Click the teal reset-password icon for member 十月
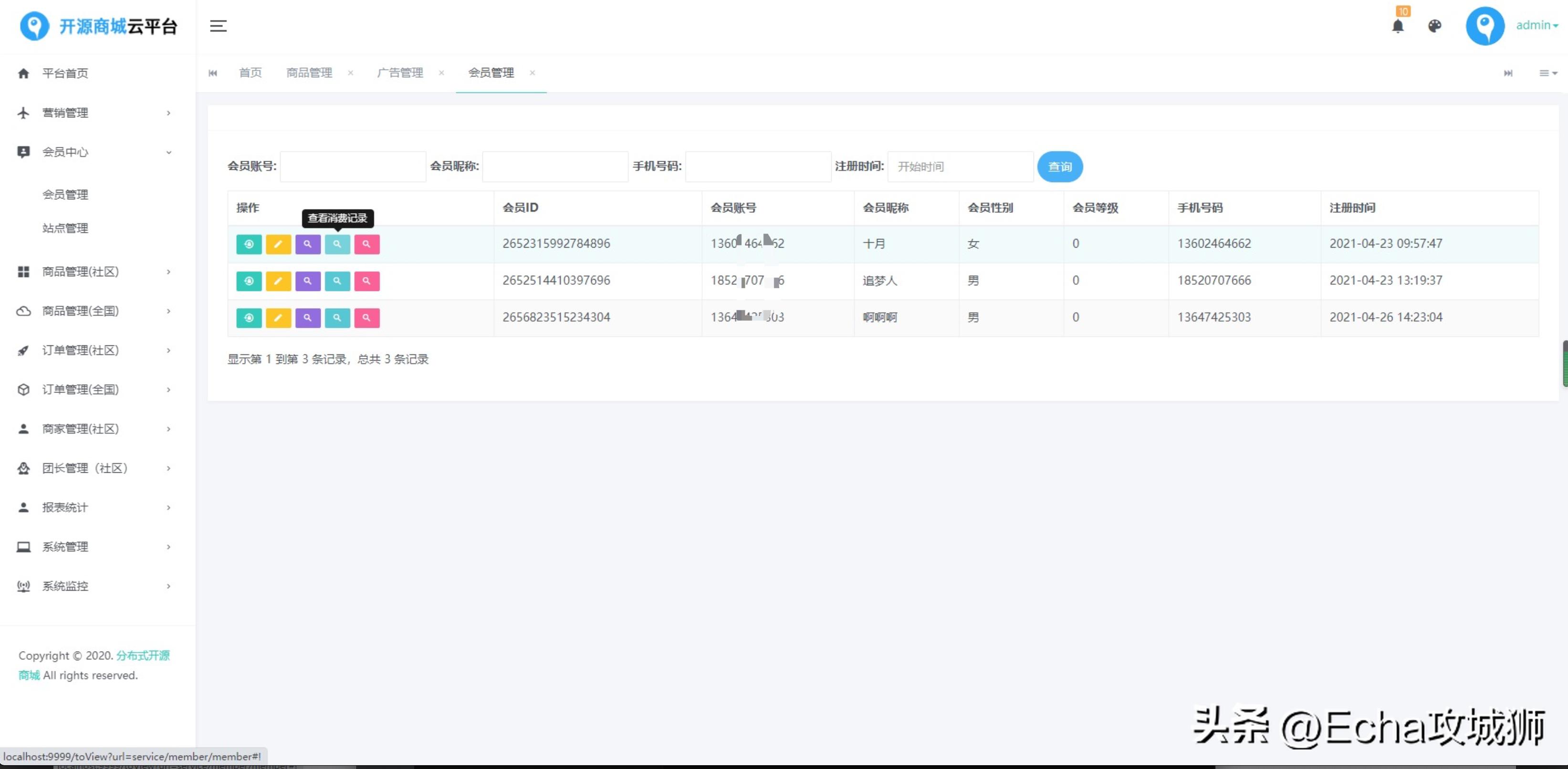The width and height of the screenshot is (1568, 769). click(249, 244)
